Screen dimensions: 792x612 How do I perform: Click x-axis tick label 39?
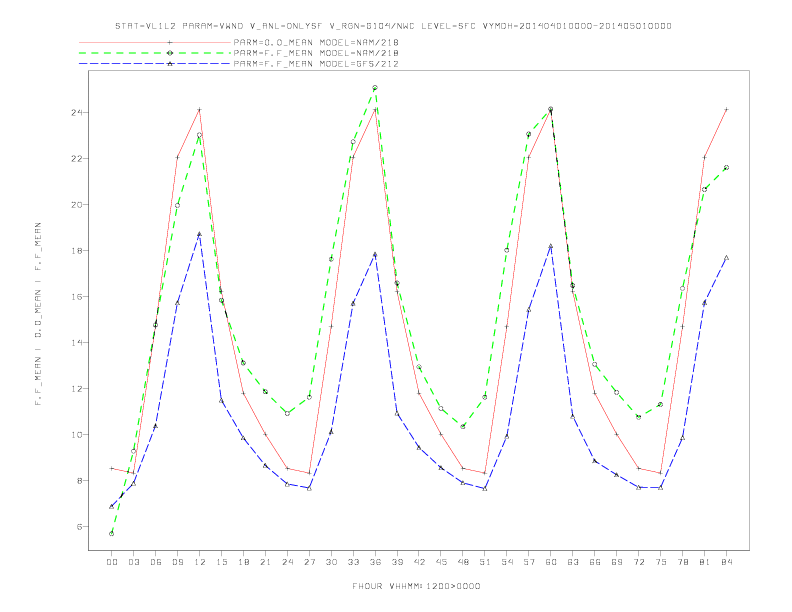tap(397, 562)
